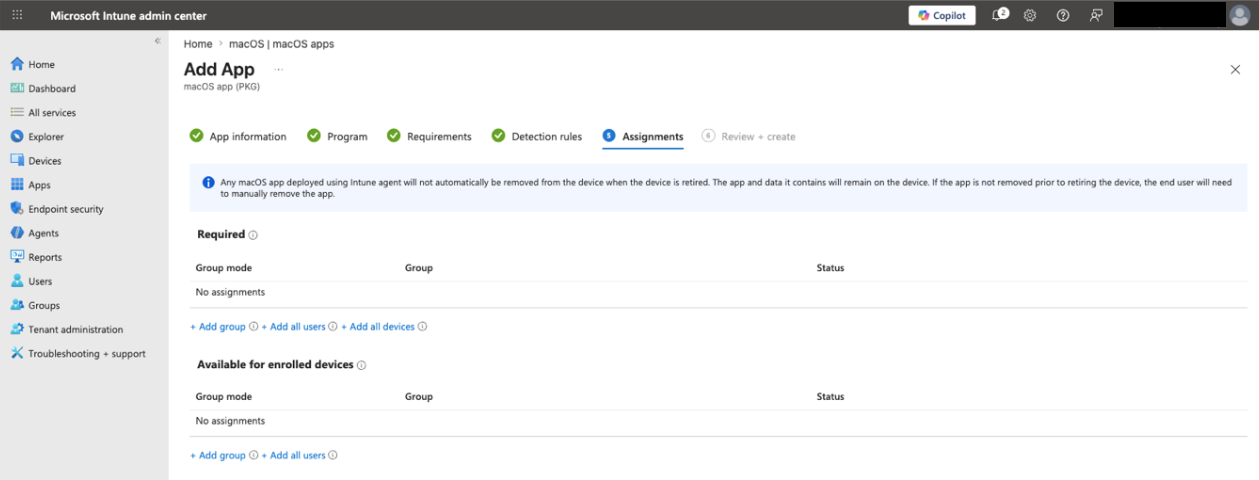Go to macOS | macOS apps breadcrumb
Image resolution: width=1259 pixels, height=480 pixels.
283,44
